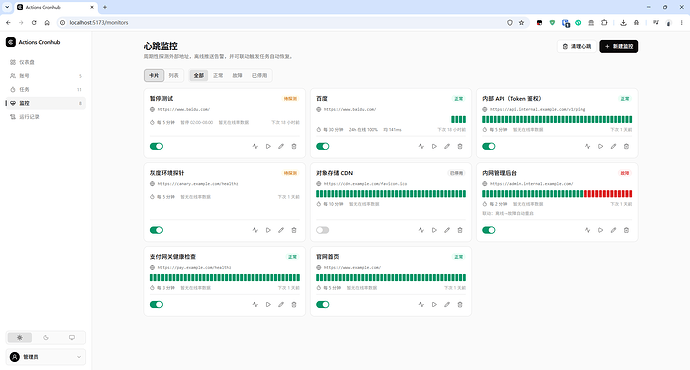View history chart for 暂停测试 monitor

tap(255, 147)
